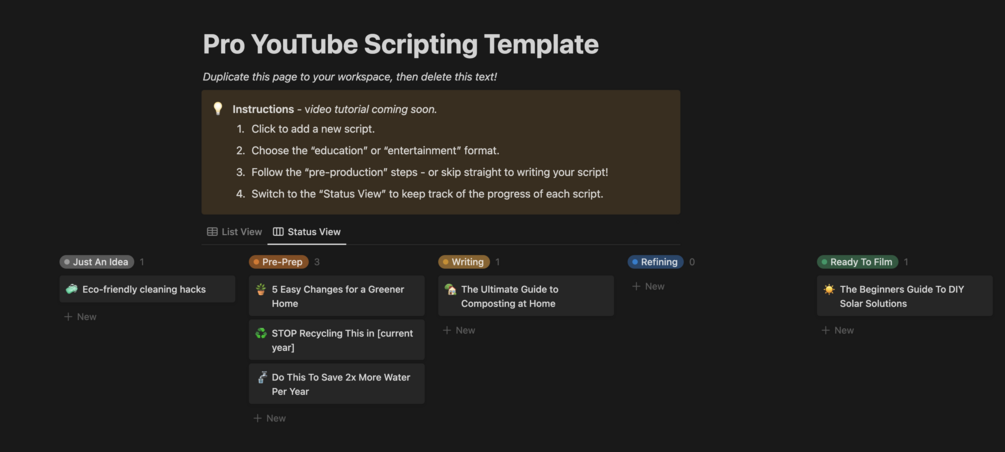Open the Eco-friendly cleaning hacks card
Viewport: 1005px width, 452px height.
[147, 289]
